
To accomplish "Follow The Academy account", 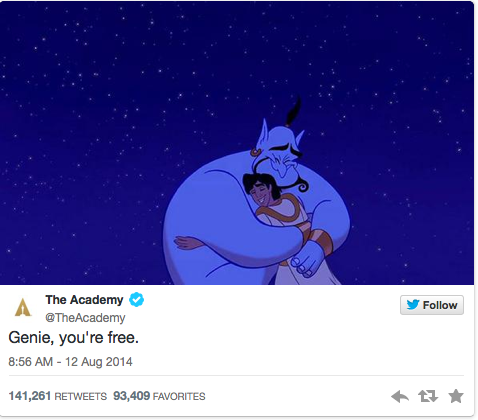I will pos(432,305).
